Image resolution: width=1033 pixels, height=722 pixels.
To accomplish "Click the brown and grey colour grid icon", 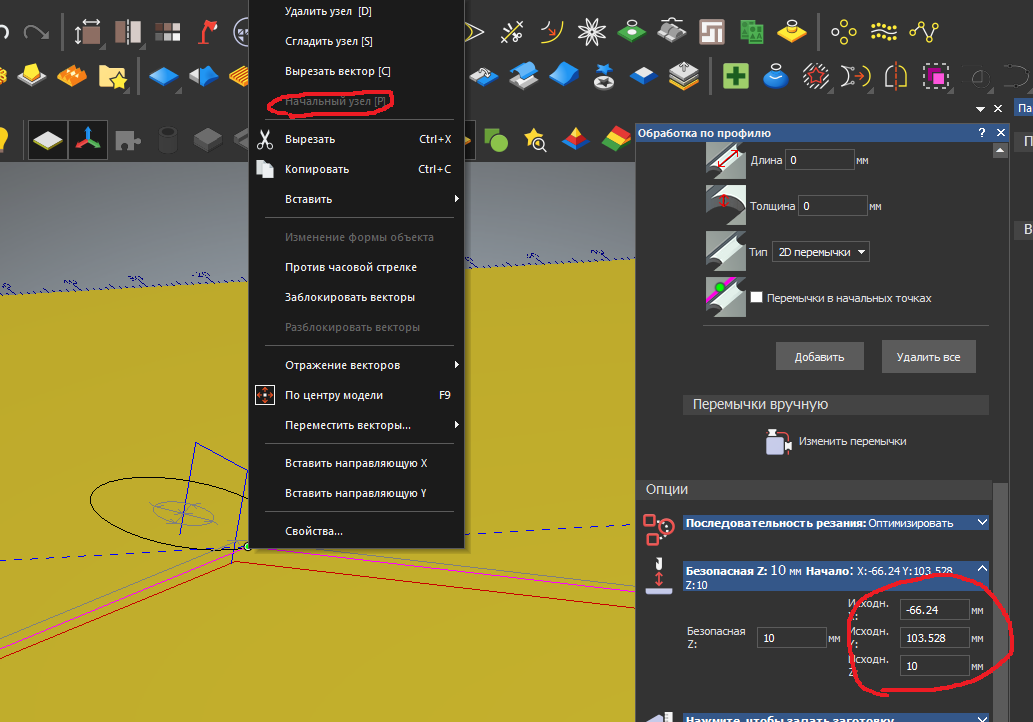I will 167,32.
